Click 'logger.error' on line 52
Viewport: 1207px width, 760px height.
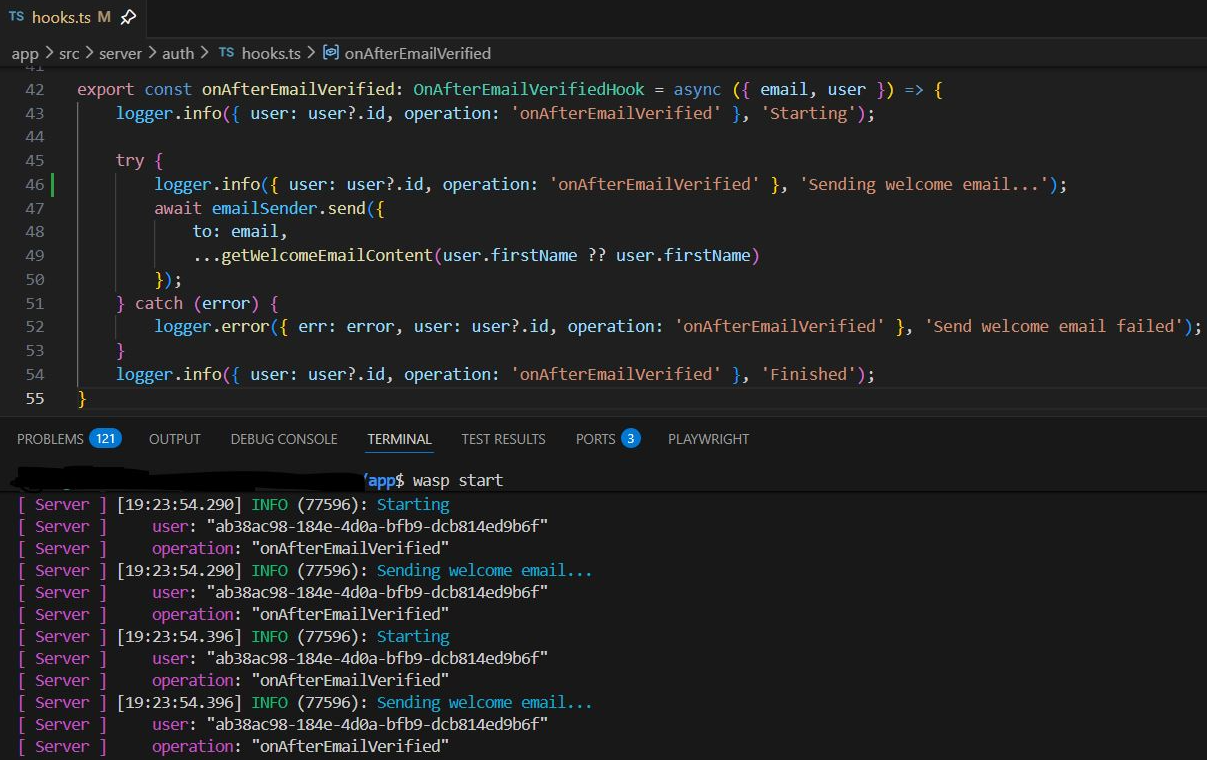click(212, 326)
